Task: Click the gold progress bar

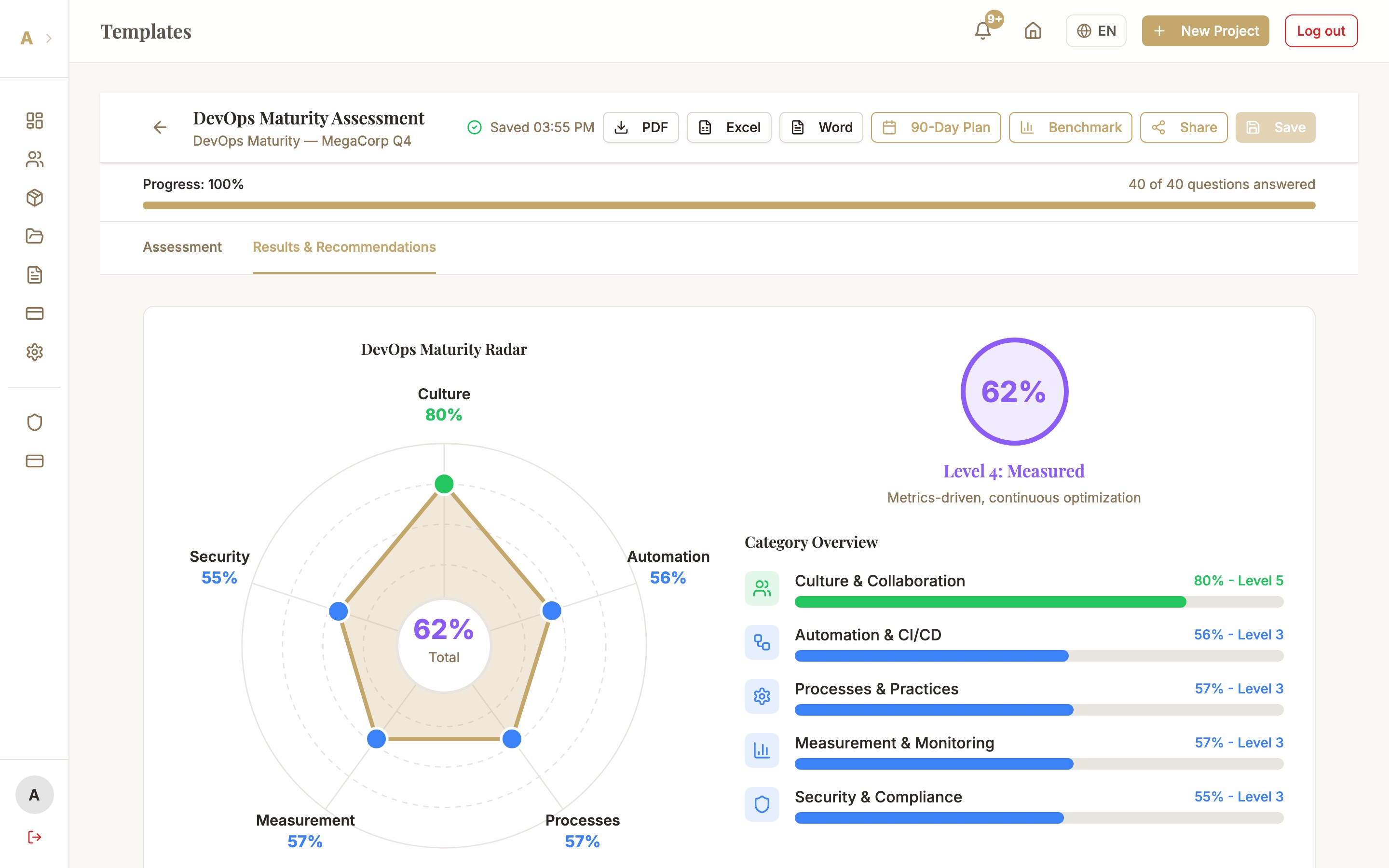Action: pos(729,205)
